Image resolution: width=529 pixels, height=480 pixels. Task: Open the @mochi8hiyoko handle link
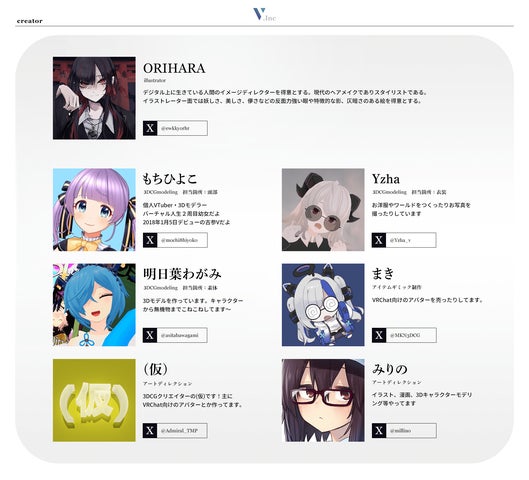pyautogui.click(x=182, y=240)
